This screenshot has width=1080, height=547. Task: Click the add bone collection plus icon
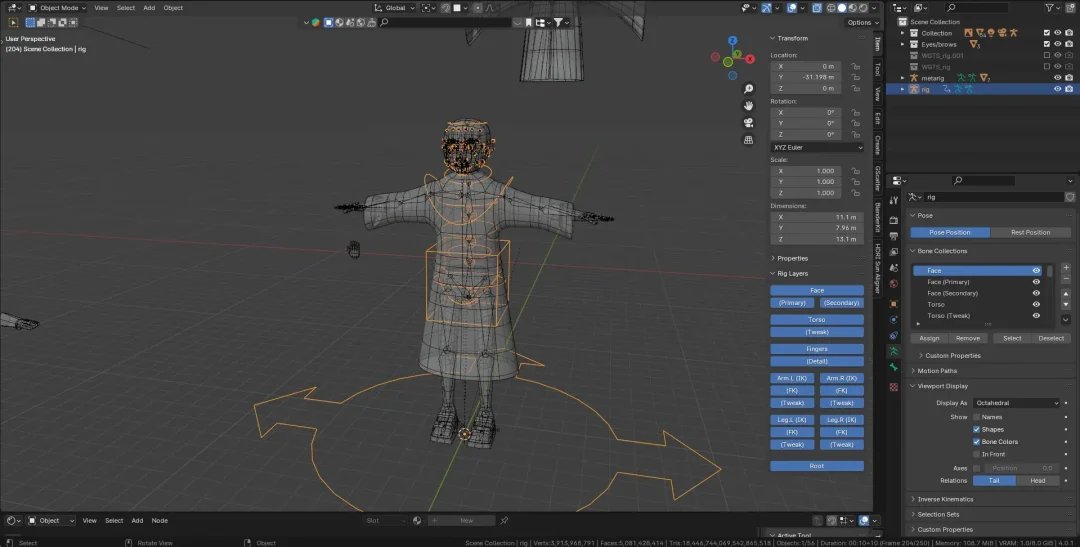point(1066,268)
